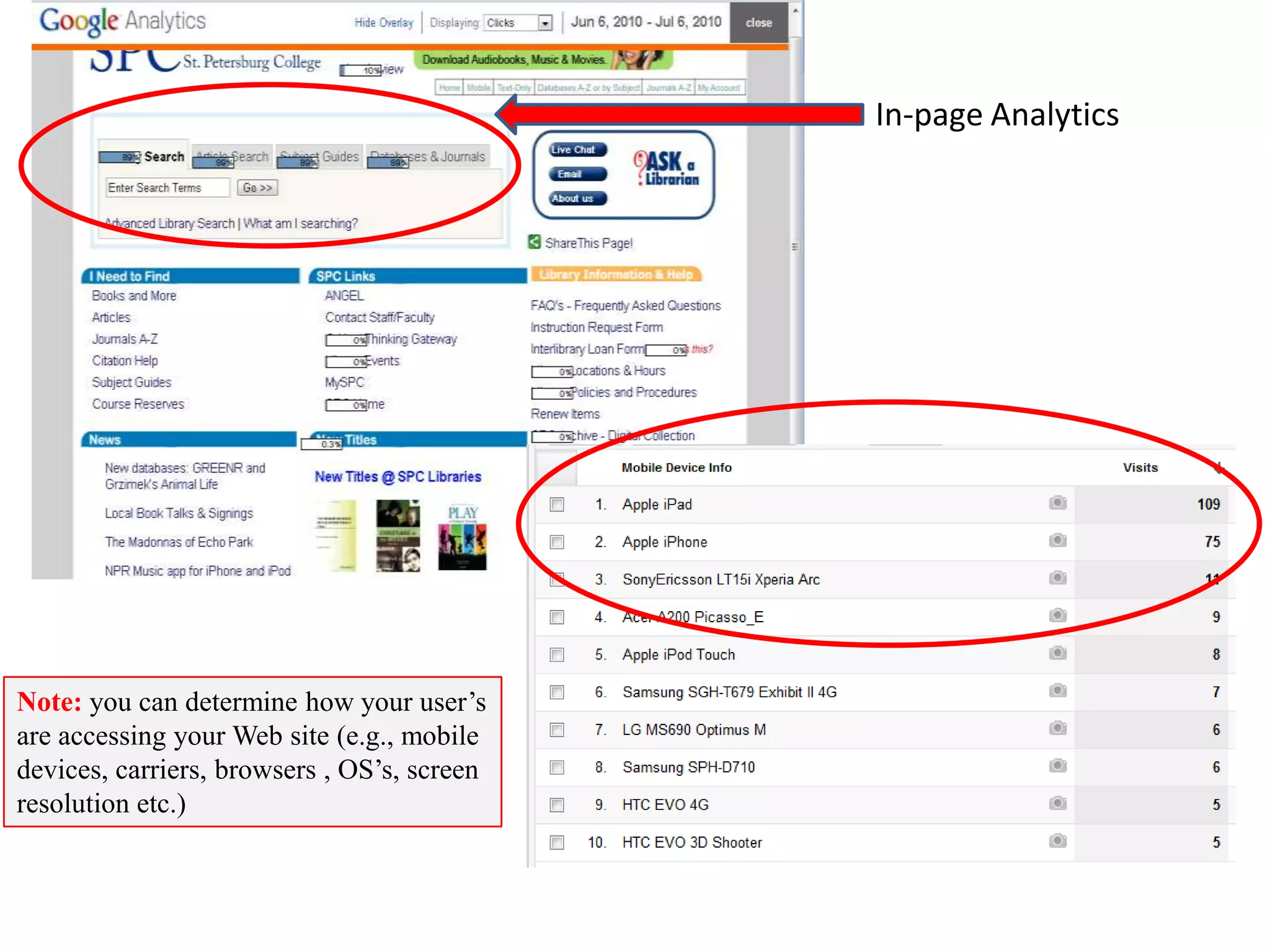The width and height of the screenshot is (1270, 952).
Task: Sort by the Visits column header
Action: (1140, 468)
